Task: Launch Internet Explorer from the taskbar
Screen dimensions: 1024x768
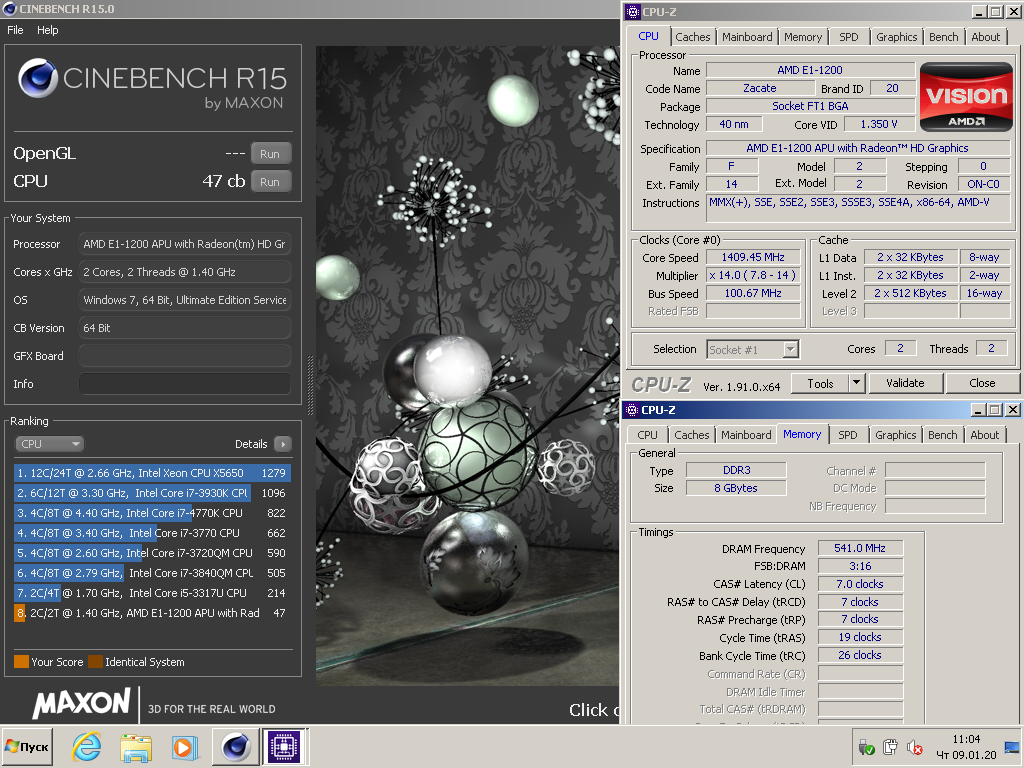Action: coord(86,746)
